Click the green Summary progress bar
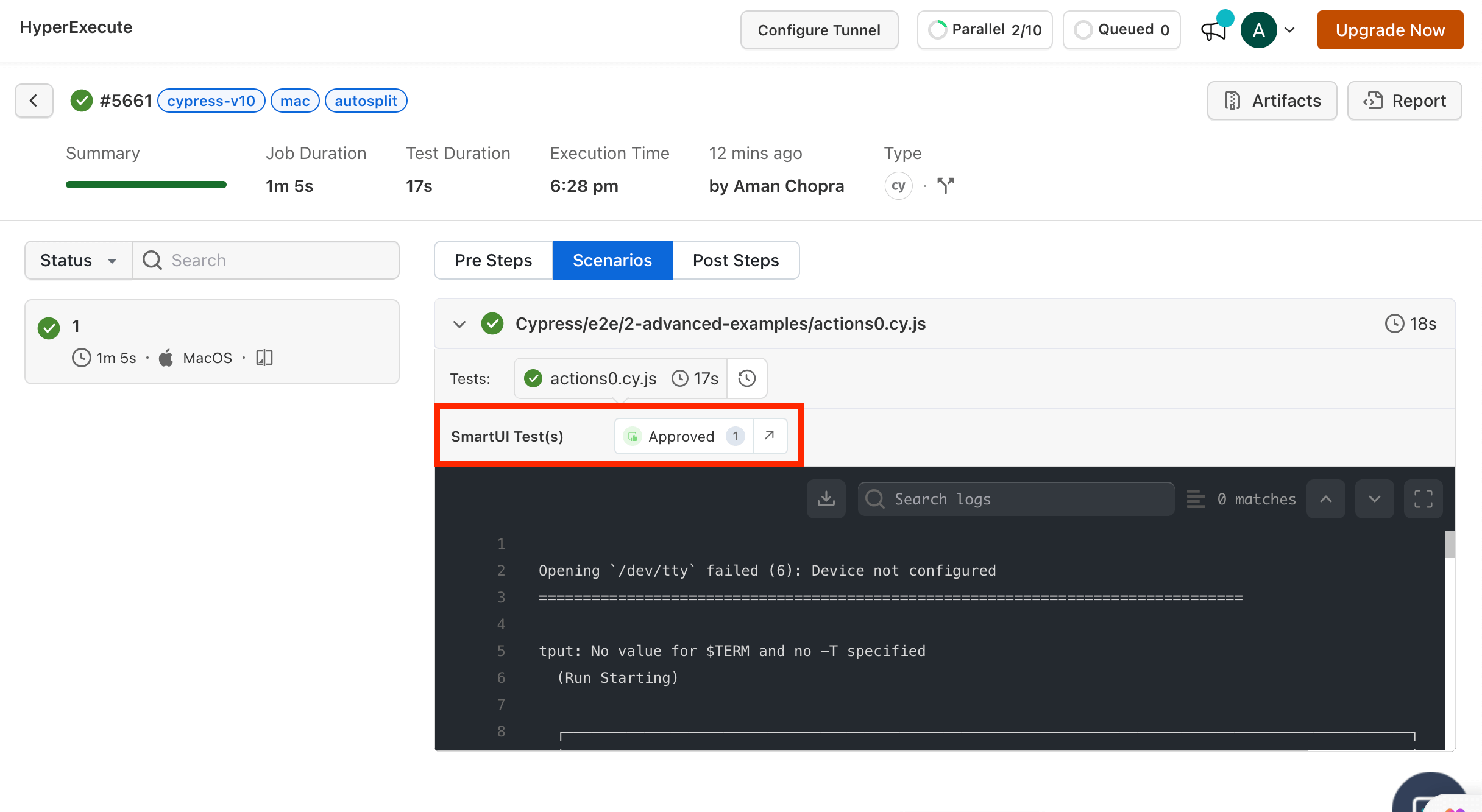The width and height of the screenshot is (1482, 812). click(146, 185)
